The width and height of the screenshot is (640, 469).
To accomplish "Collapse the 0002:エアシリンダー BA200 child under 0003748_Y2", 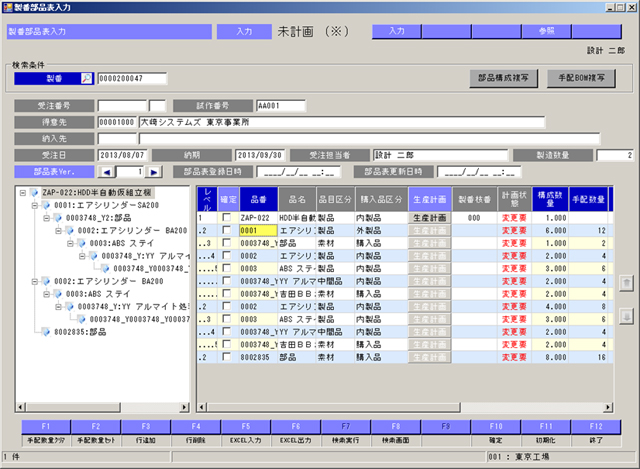I will (x=58, y=231).
